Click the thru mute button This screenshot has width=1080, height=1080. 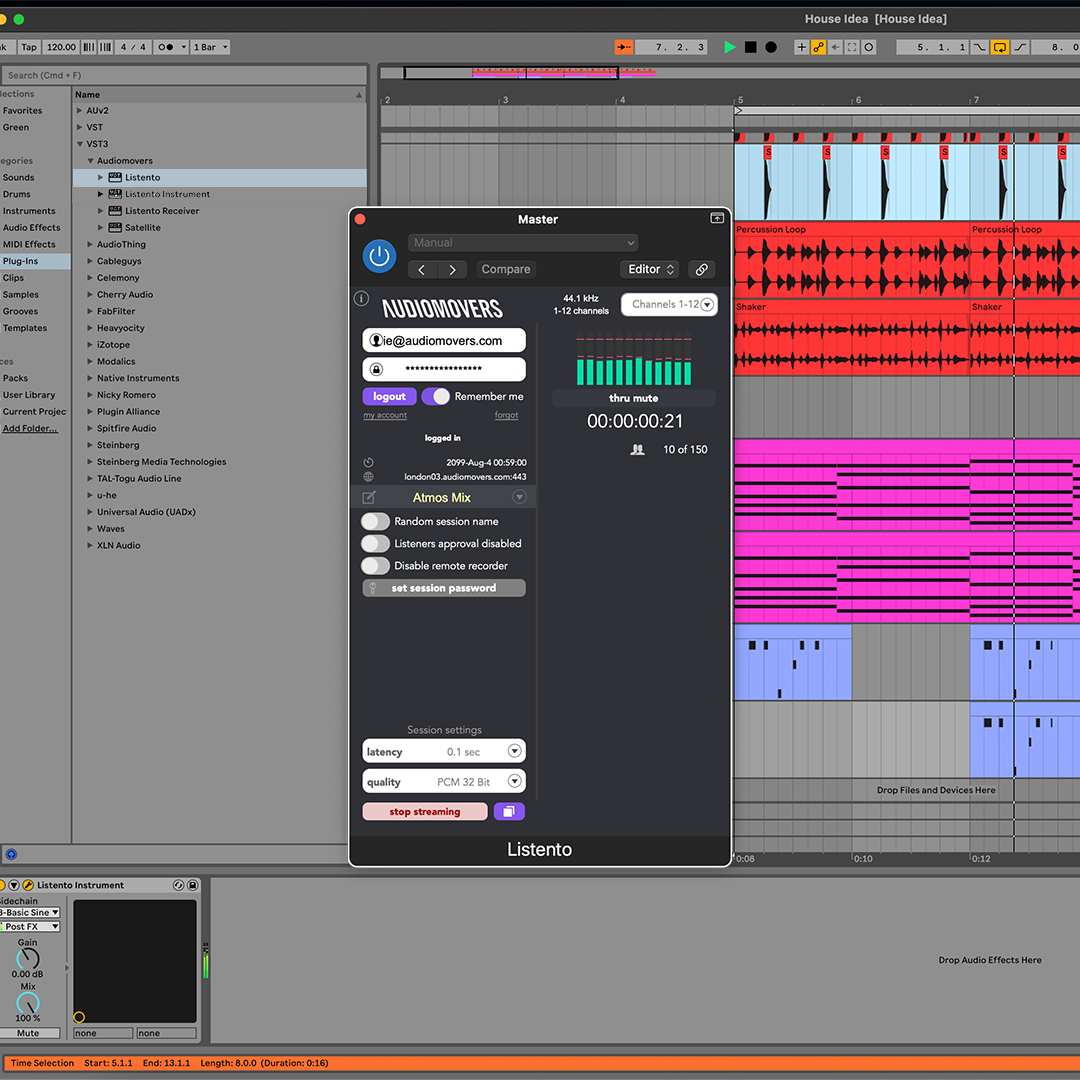[x=634, y=398]
